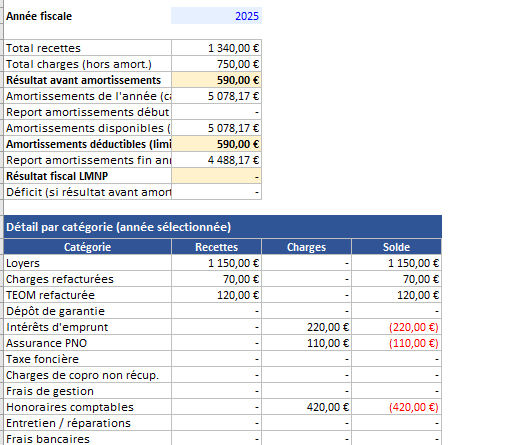
Task: Select the 'Assurance PNO' category cell
Action: point(88,343)
